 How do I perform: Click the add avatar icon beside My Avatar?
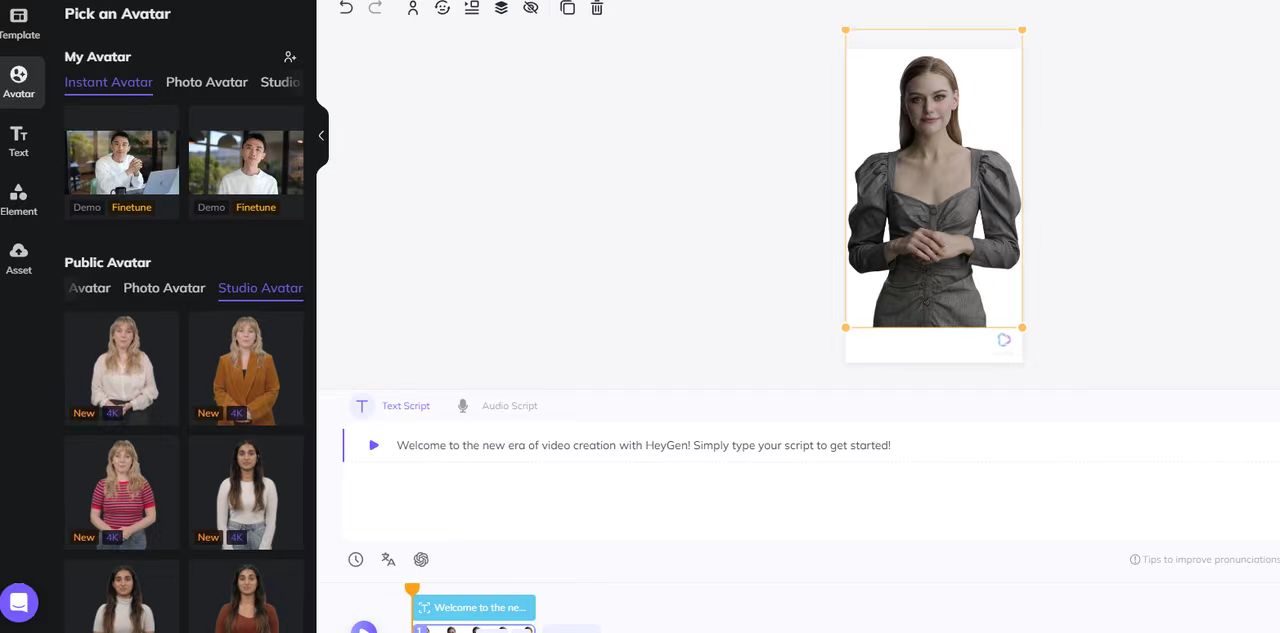[x=290, y=57]
